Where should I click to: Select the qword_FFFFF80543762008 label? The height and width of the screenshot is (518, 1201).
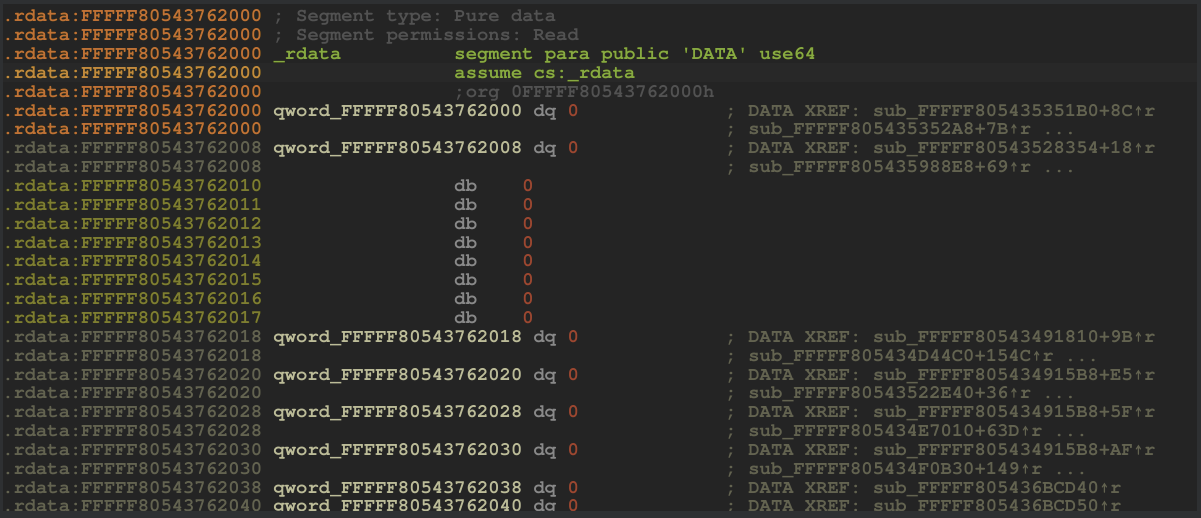[397, 148]
